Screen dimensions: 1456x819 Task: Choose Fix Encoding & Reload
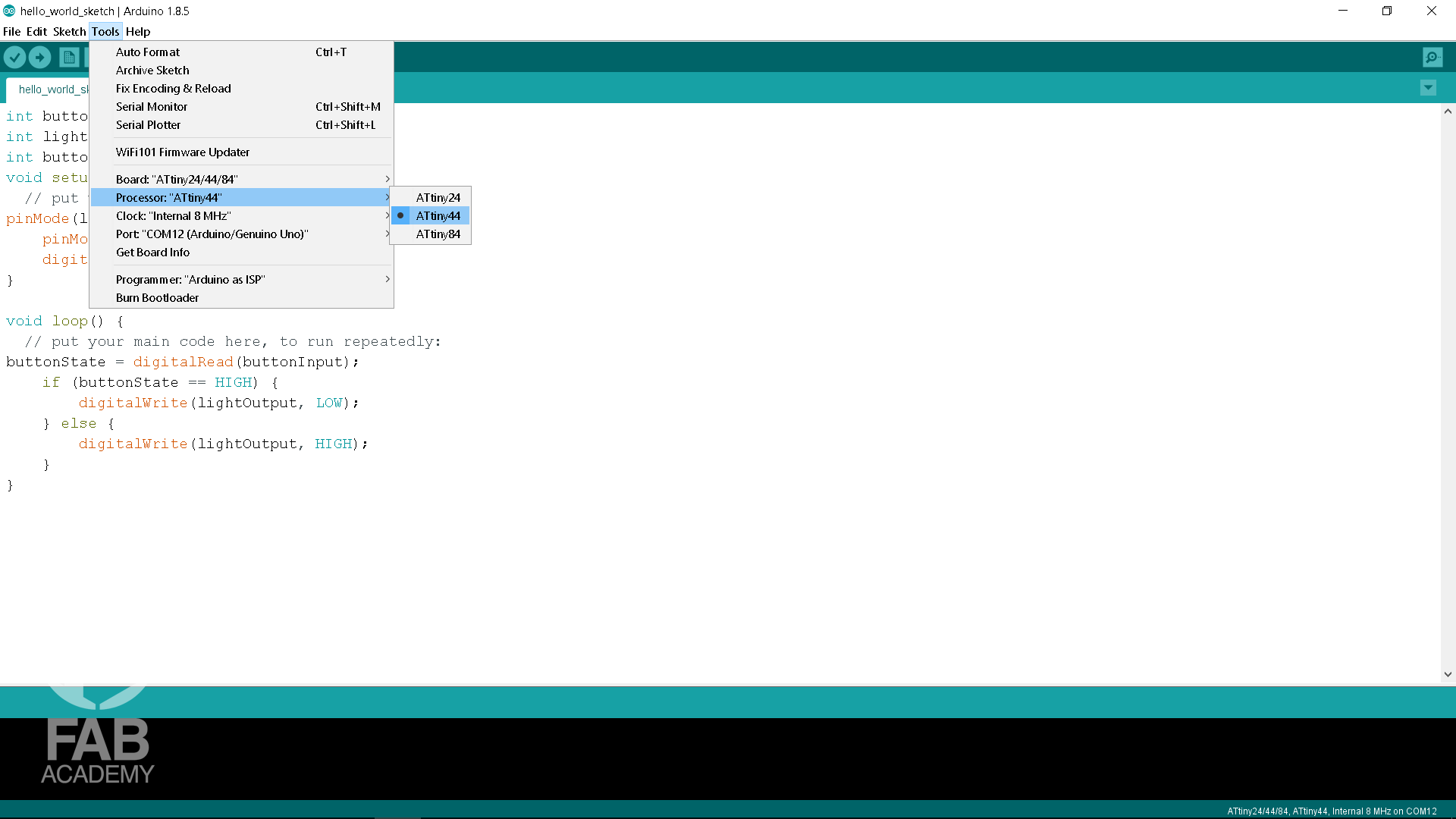[241, 88]
